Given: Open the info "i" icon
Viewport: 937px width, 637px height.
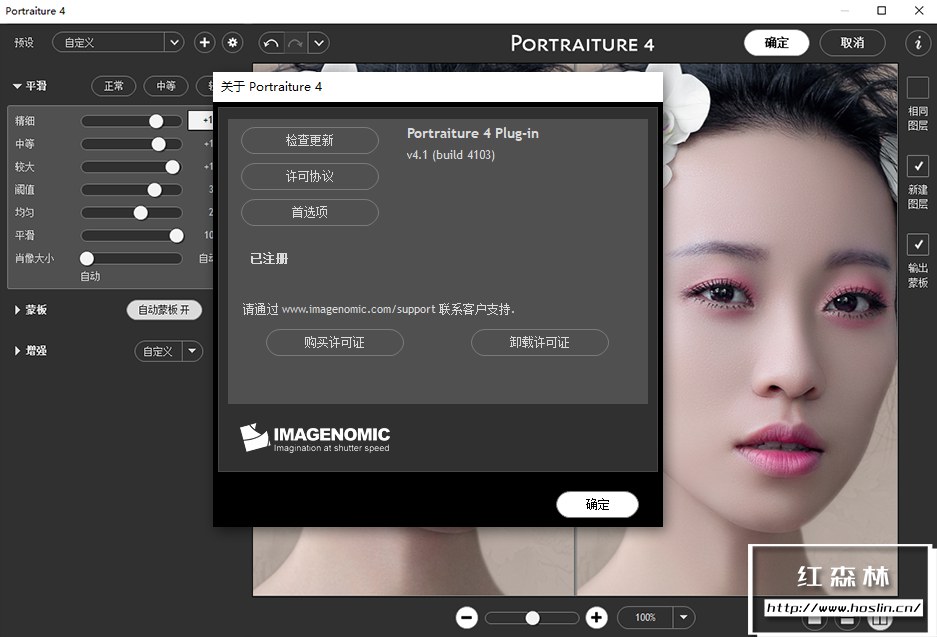Looking at the screenshot, I should pos(918,42).
